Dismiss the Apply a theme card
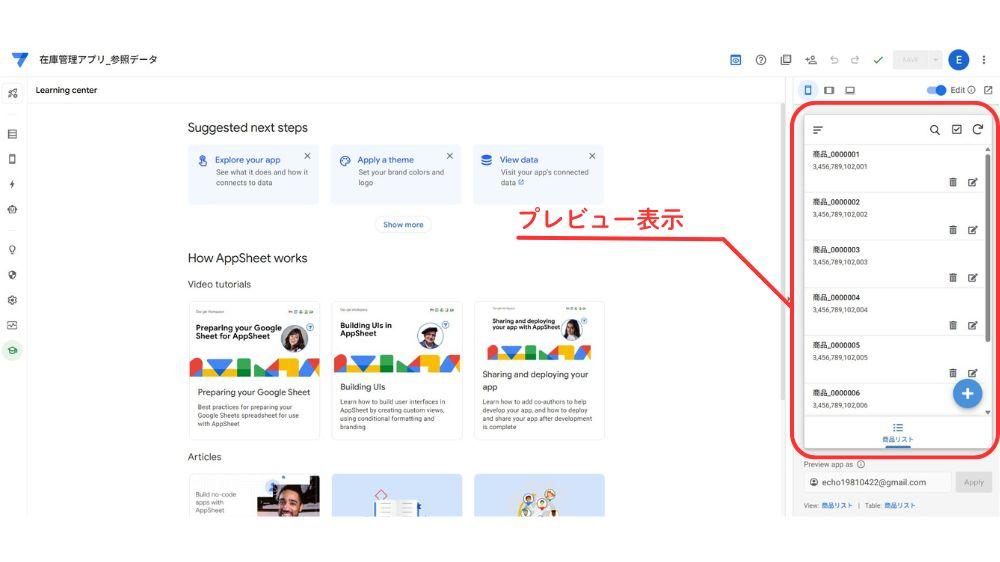The width and height of the screenshot is (1000, 562). (x=450, y=156)
